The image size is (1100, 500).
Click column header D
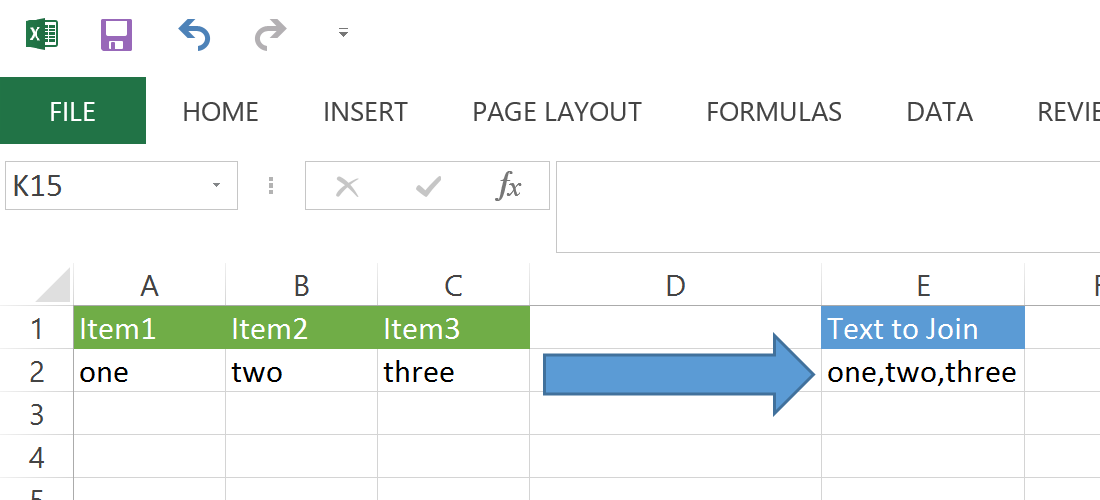(x=676, y=285)
